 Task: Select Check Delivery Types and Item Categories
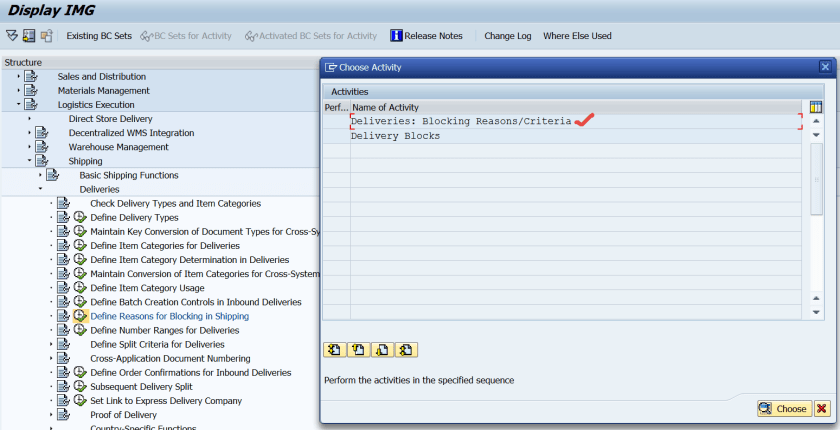coord(175,203)
